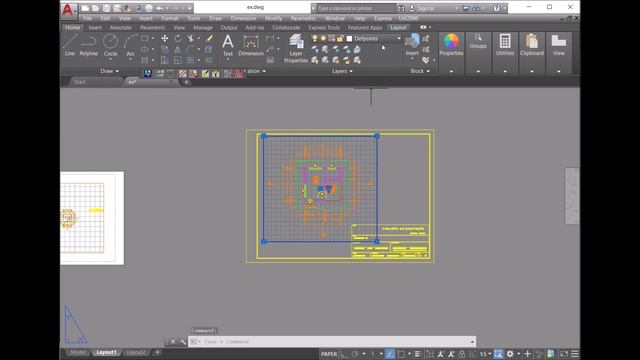The image size is (640, 360).
Task: Switch to the Start file tab
Action: 80,82
